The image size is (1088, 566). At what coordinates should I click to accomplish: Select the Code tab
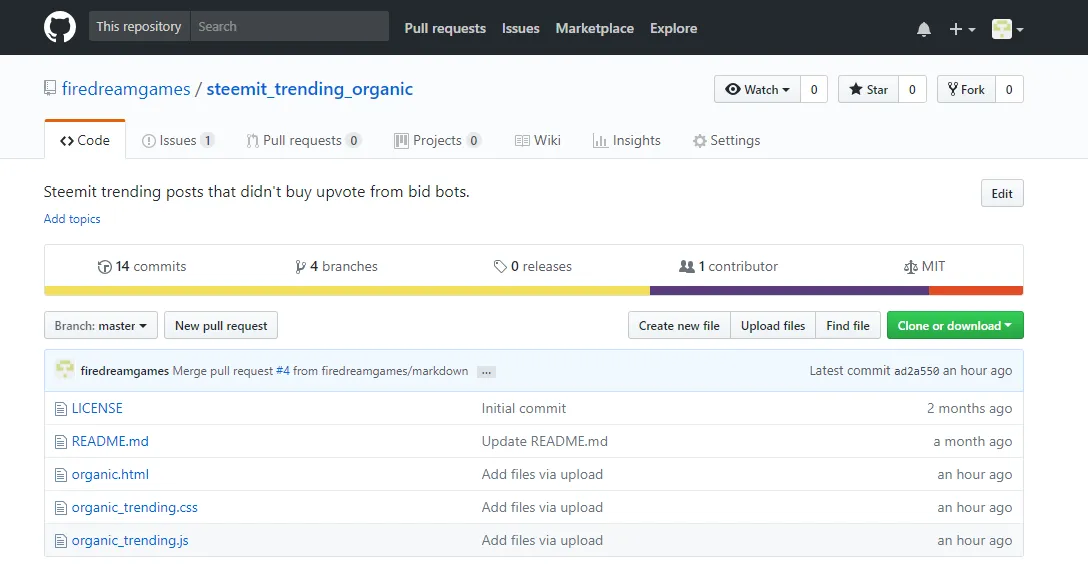click(x=85, y=140)
